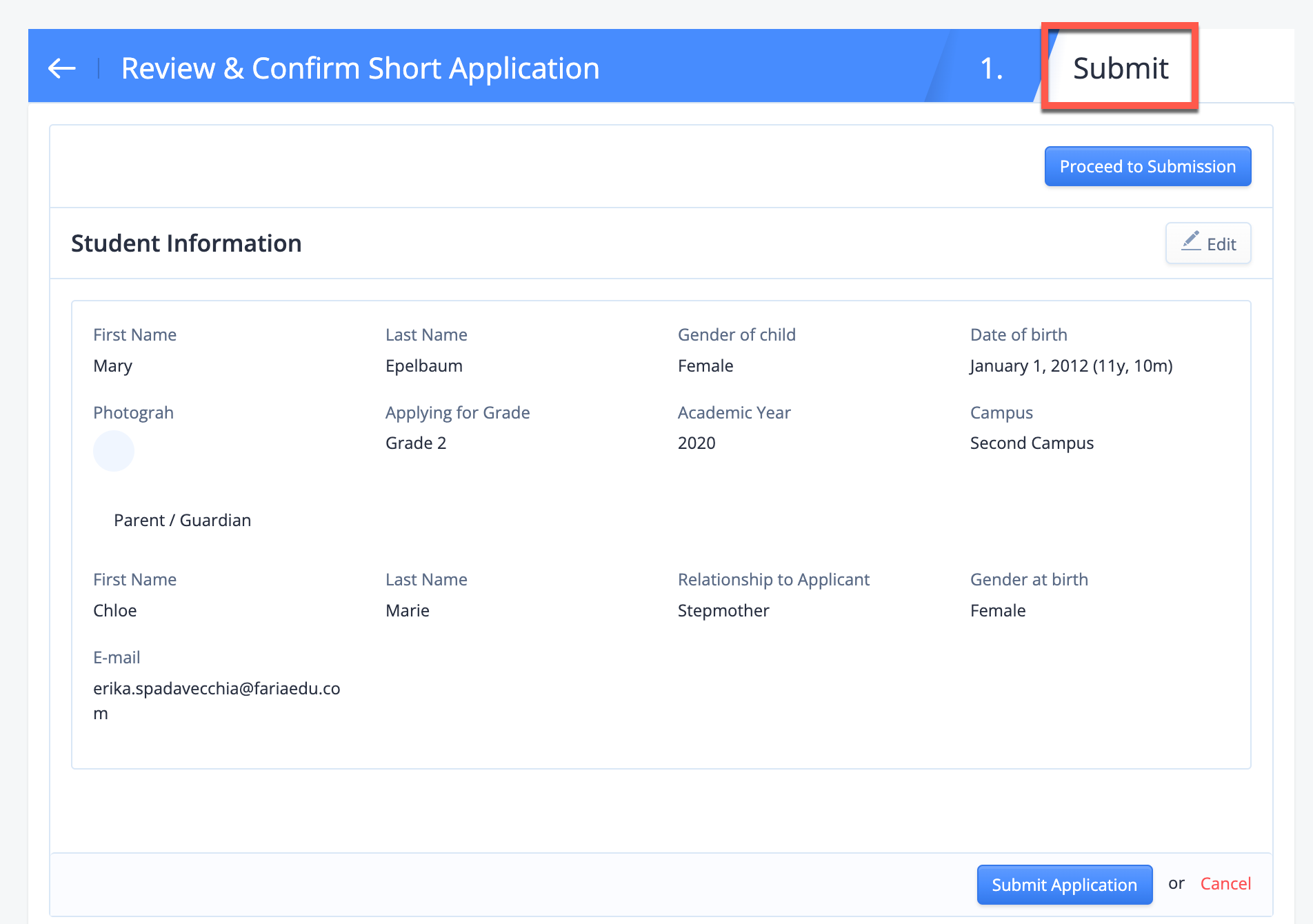
Task: Select the last name Epelbaum
Action: click(423, 365)
